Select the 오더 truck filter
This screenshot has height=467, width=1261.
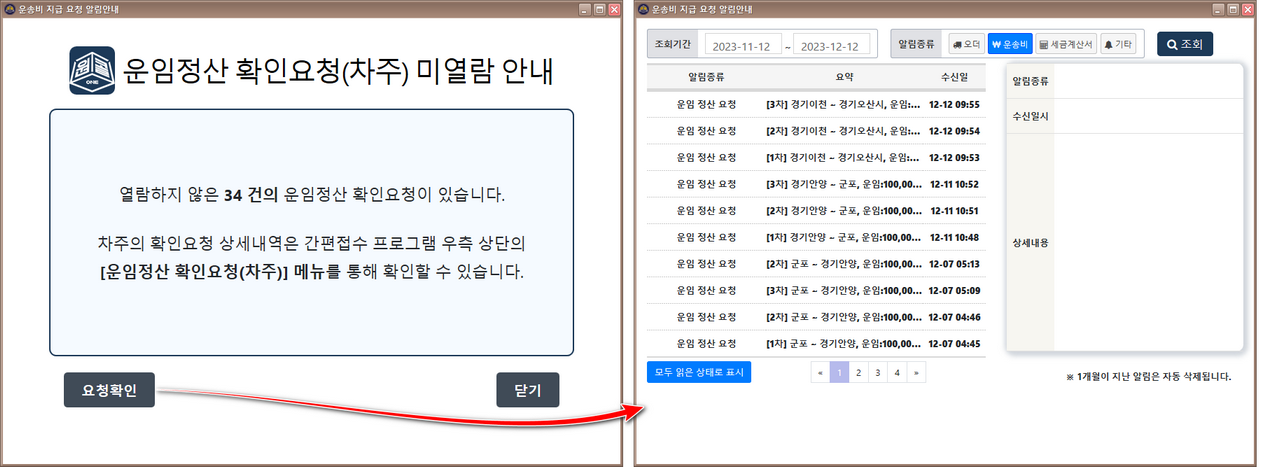(x=965, y=44)
